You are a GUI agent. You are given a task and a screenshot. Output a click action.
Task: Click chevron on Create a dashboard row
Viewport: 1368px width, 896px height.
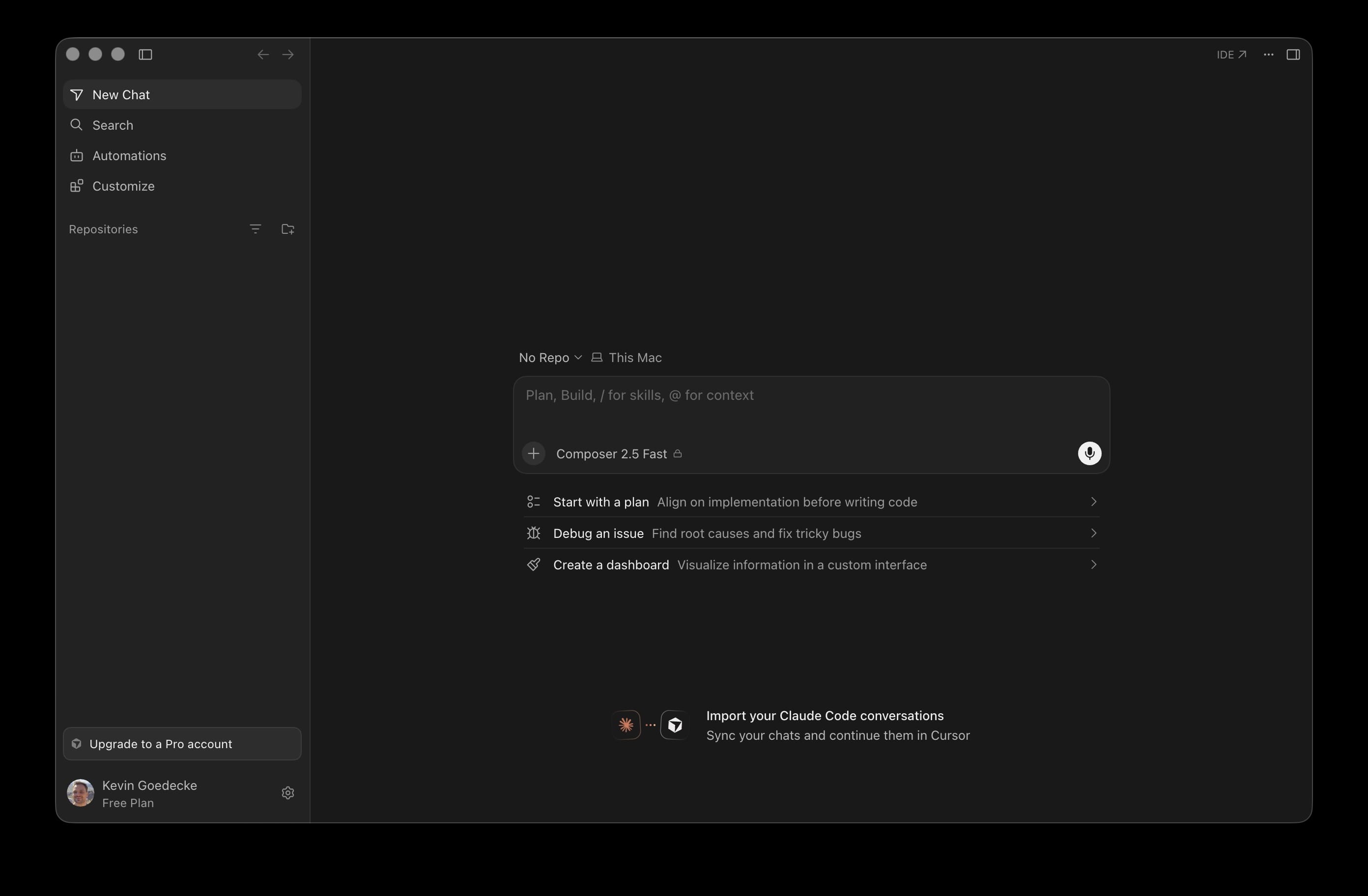1093,565
